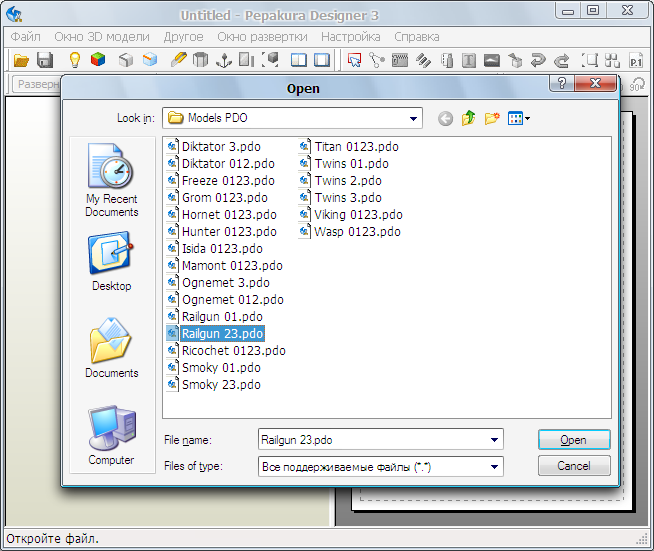Select file Ricochet 0123.pdo
Image resolution: width=654 pixels, height=551 pixels.
pyautogui.click(x=226, y=351)
